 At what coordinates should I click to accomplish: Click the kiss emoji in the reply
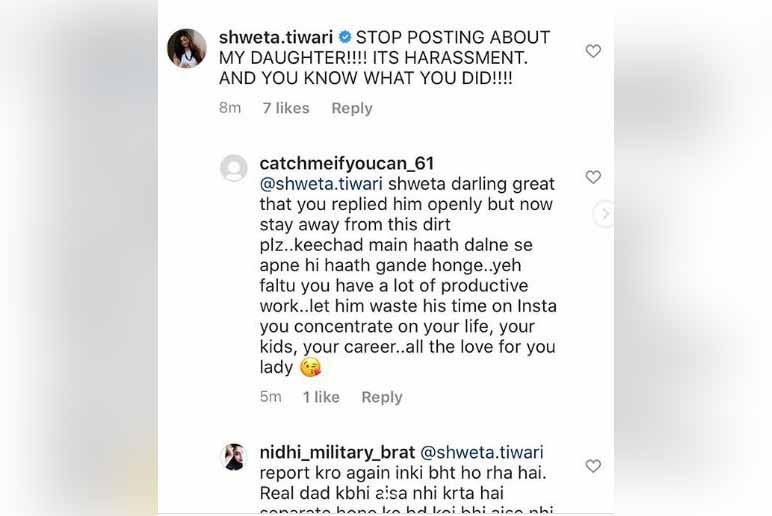(x=311, y=367)
